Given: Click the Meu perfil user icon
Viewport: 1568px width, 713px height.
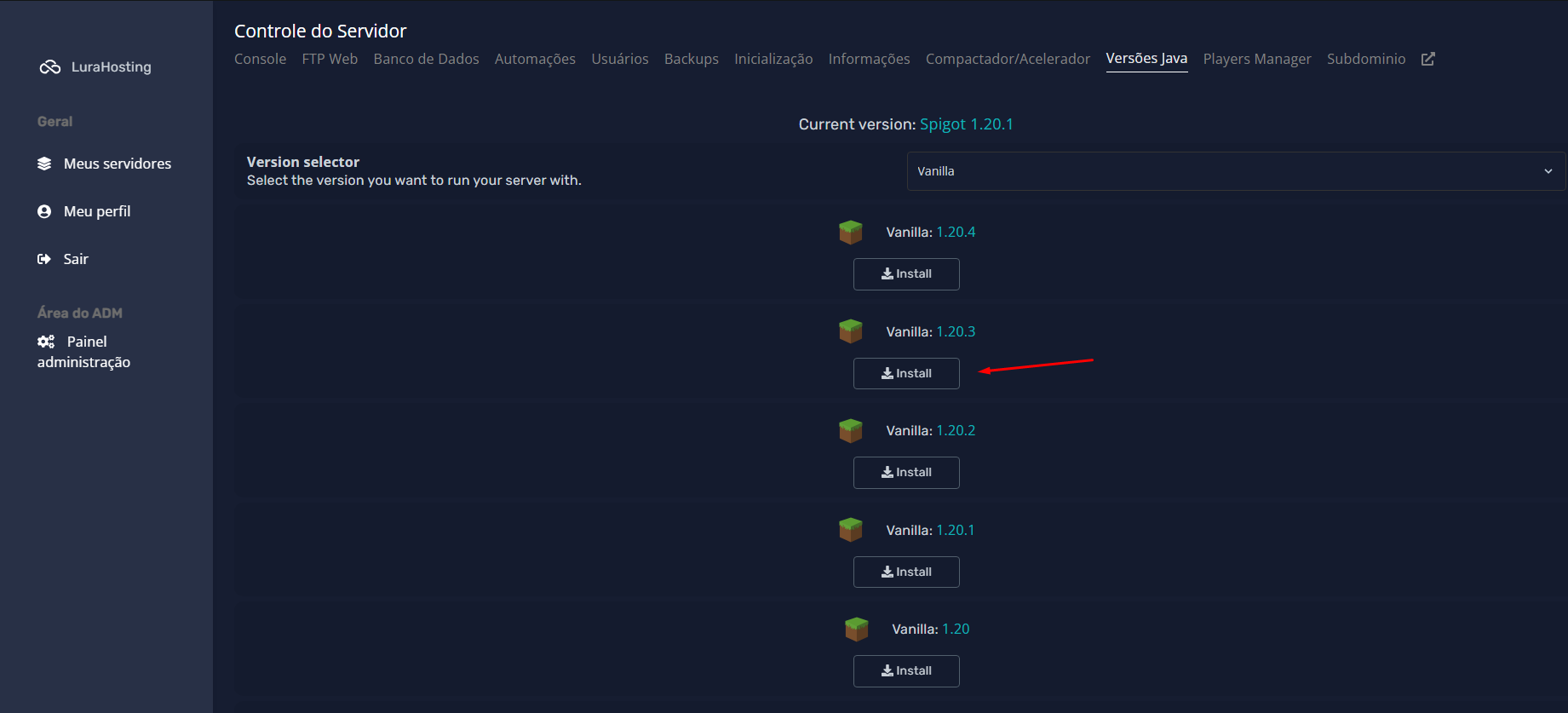Looking at the screenshot, I should click(44, 211).
